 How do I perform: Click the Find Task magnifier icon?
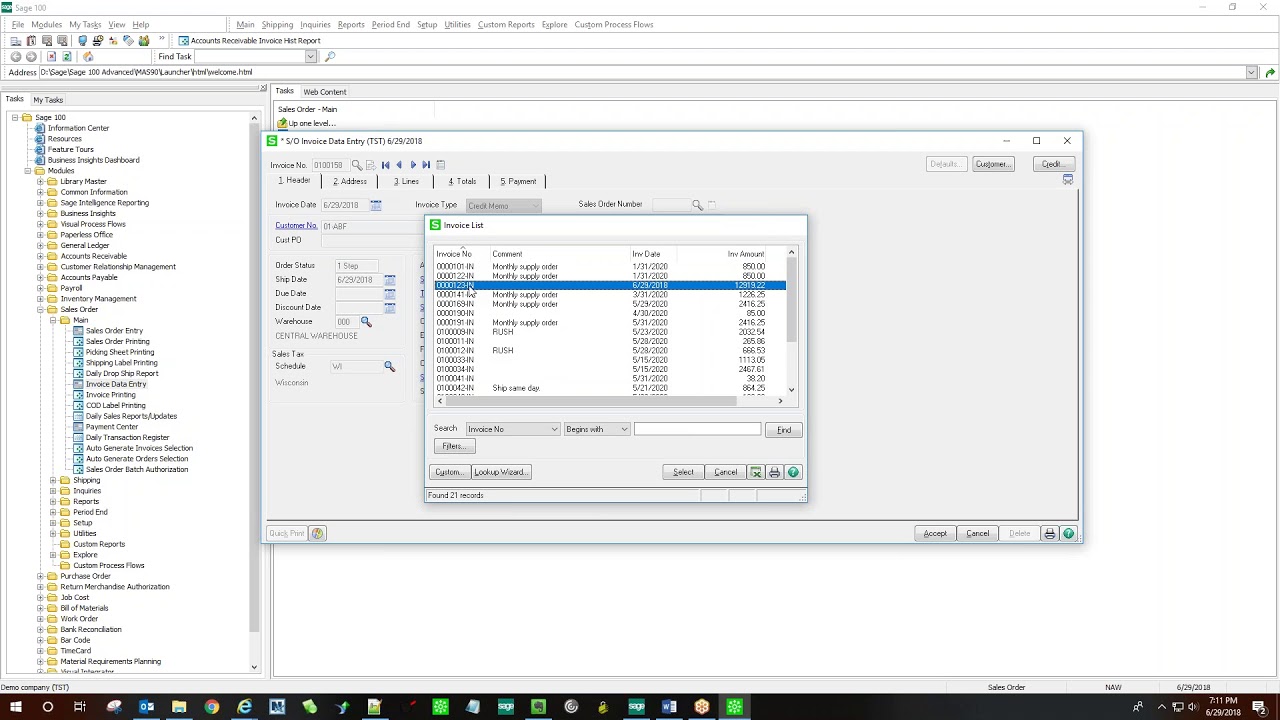point(330,57)
